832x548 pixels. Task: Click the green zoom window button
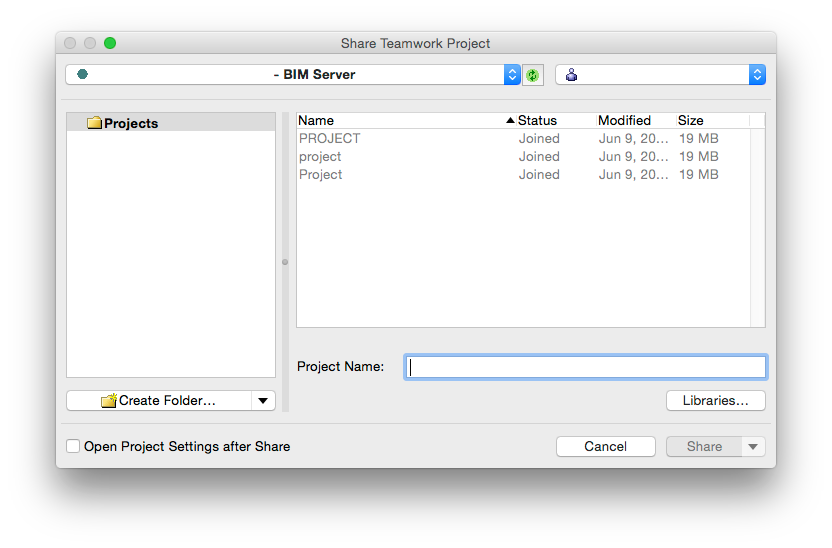[110, 43]
